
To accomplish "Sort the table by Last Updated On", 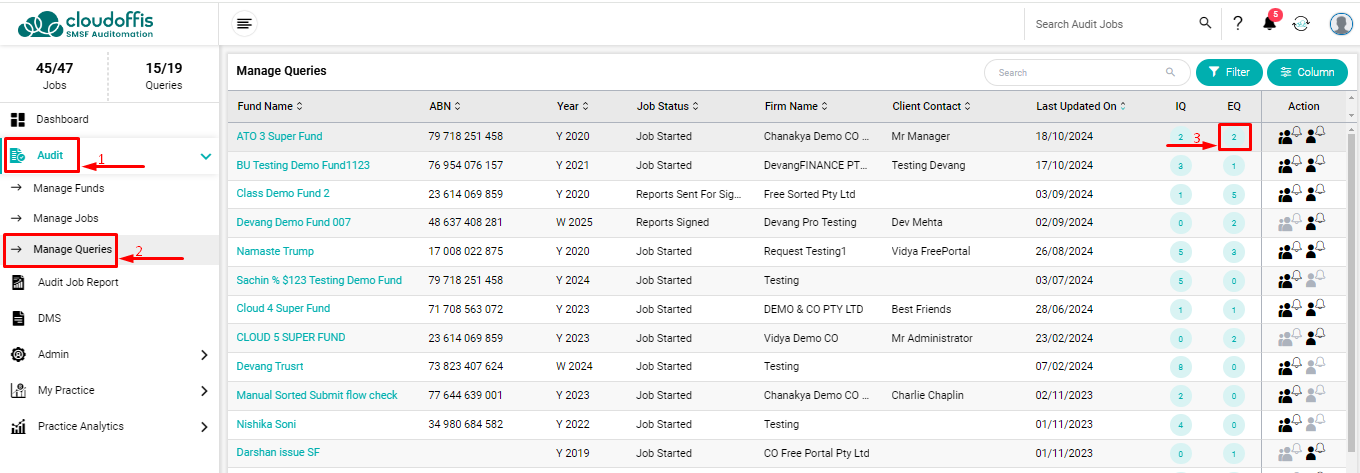I will click(1123, 106).
